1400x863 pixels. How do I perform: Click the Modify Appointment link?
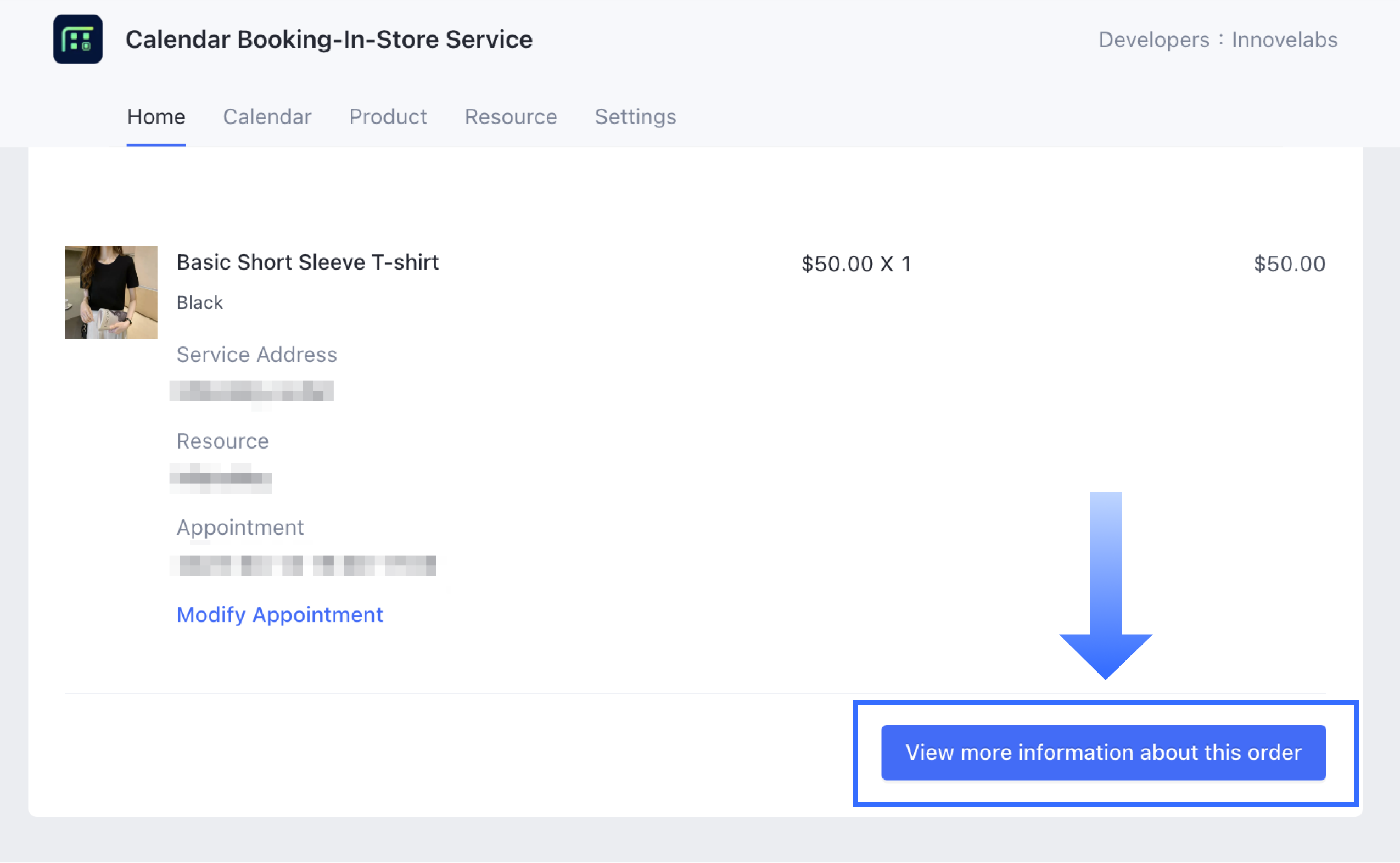[279, 615]
